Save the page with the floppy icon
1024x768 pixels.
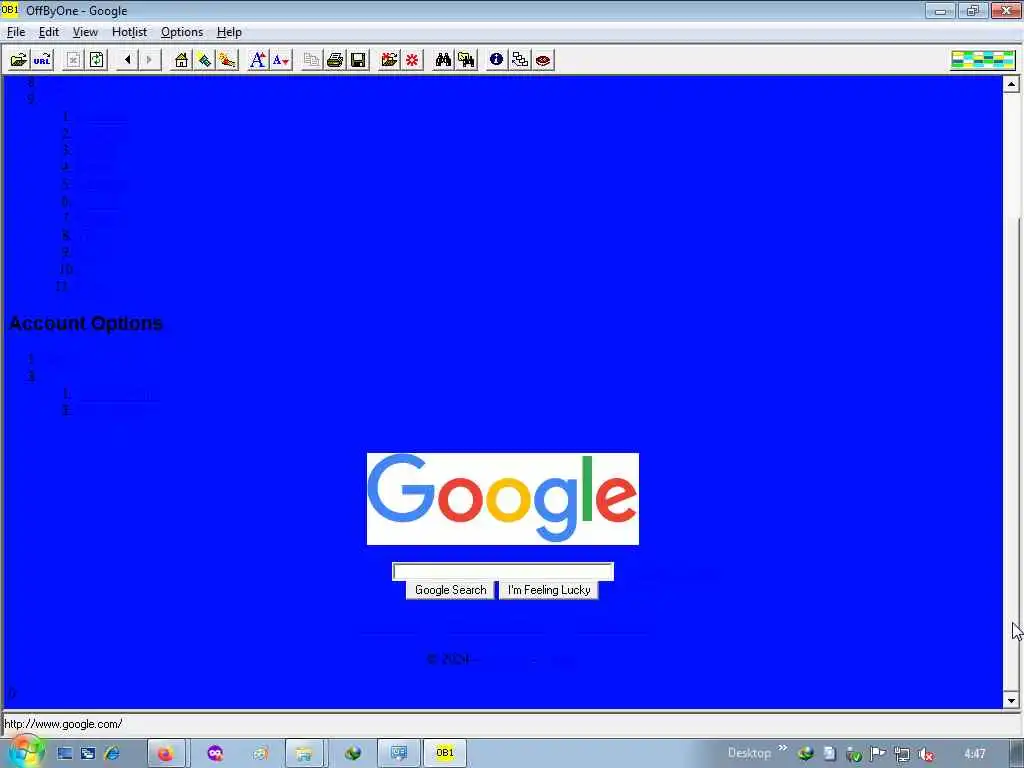(358, 60)
